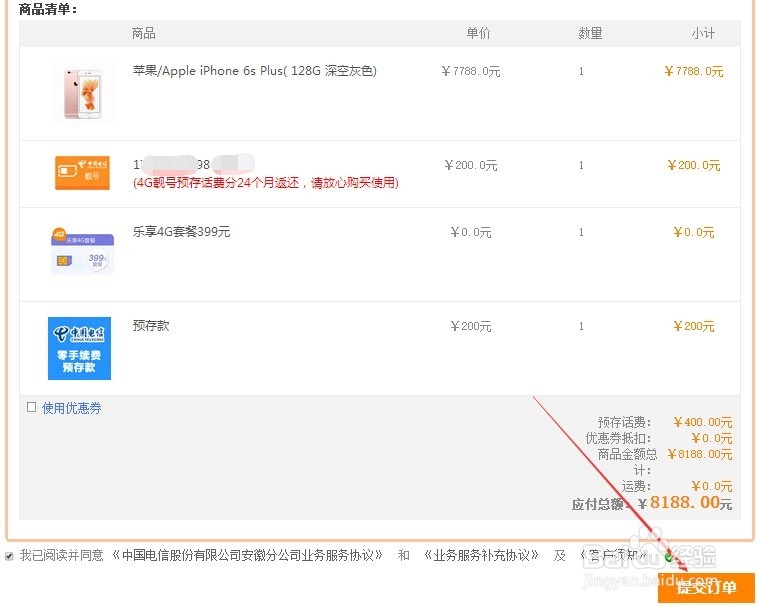This screenshot has height=607, width=760.
Task: Tick the 使用优惠券 checkbox
Action: click(32, 407)
